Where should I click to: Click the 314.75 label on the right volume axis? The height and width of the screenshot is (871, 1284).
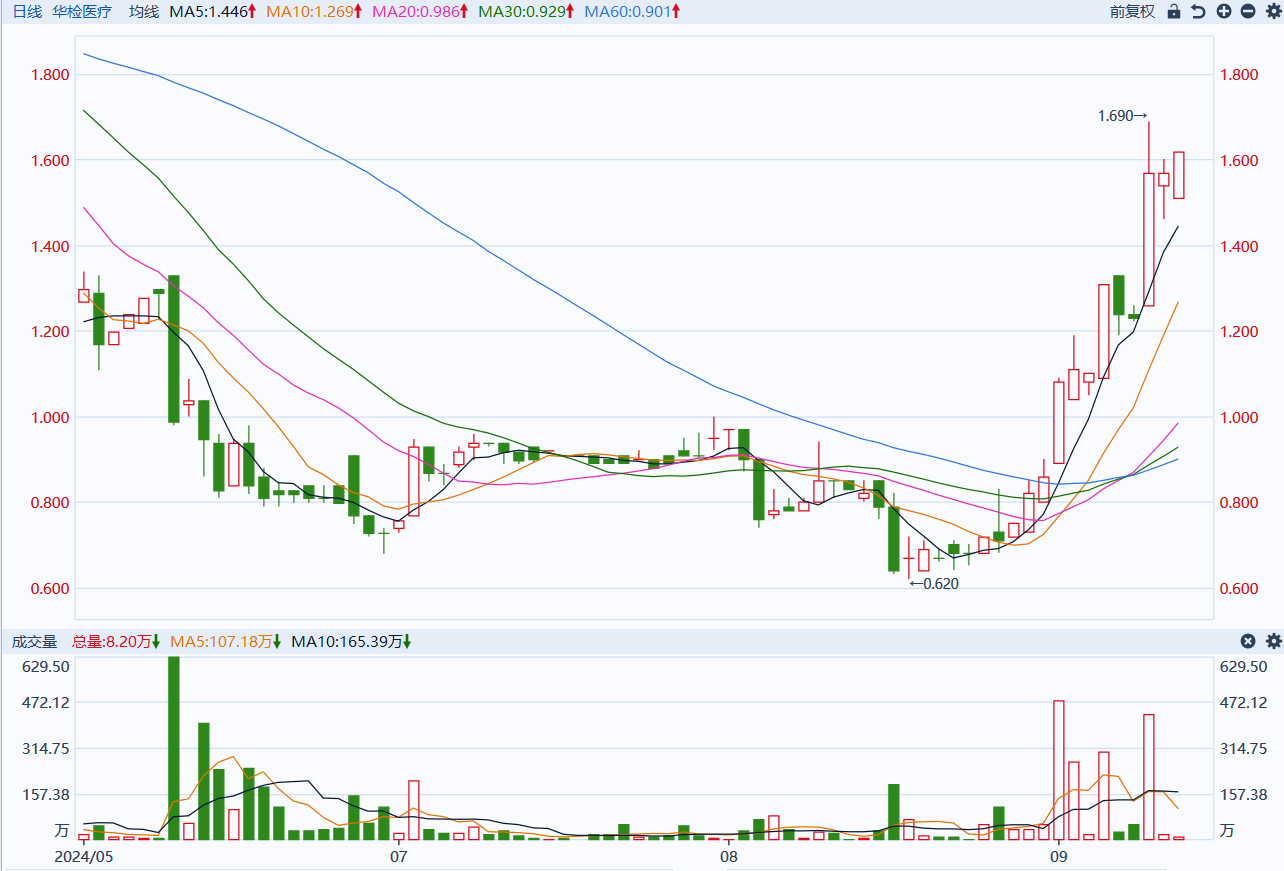(1244, 749)
